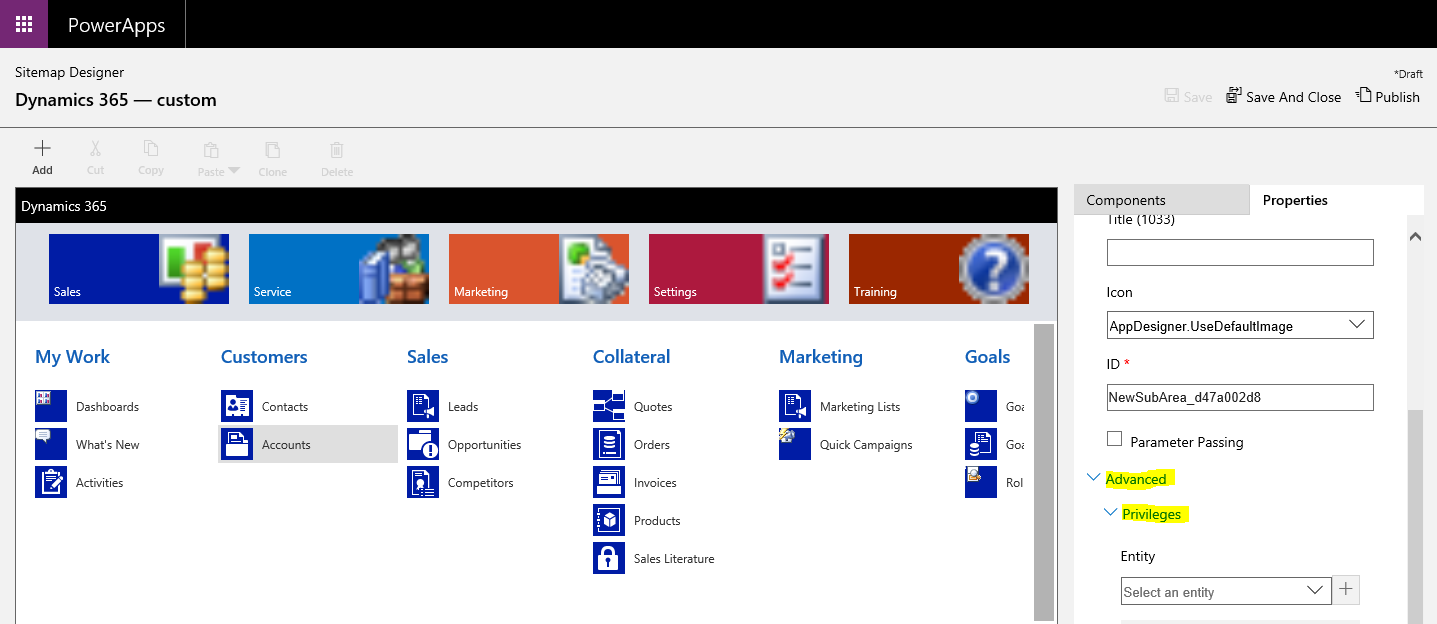Viewport: 1437px width, 624px height.
Task: Click the Quick Campaigns subarea icon
Action: 795,444
